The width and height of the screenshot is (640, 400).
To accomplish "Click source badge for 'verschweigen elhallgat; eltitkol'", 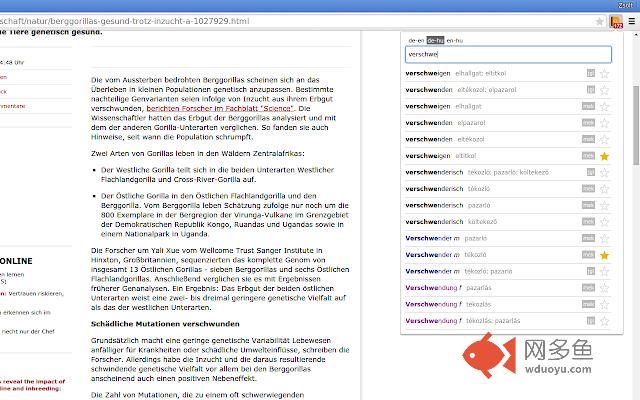I will [591, 73].
